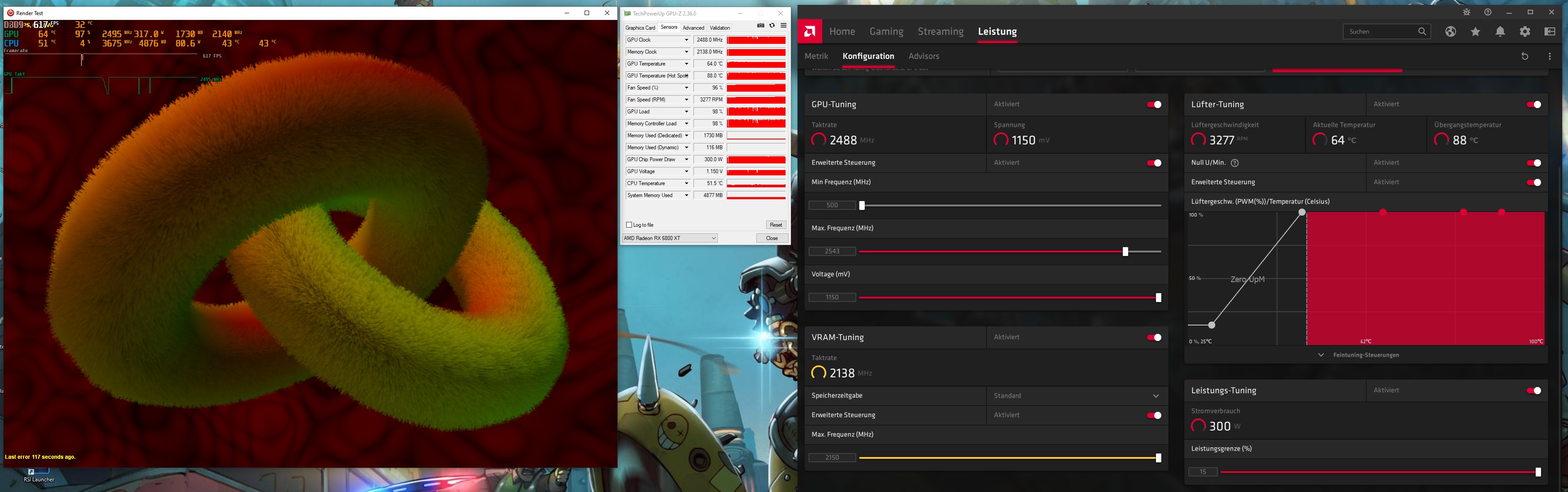Open the AMD Radeon RX 6800 XT combo box
The width and height of the screenshot is (1568, 492).
pyautogui.click(x=670, y=238)
